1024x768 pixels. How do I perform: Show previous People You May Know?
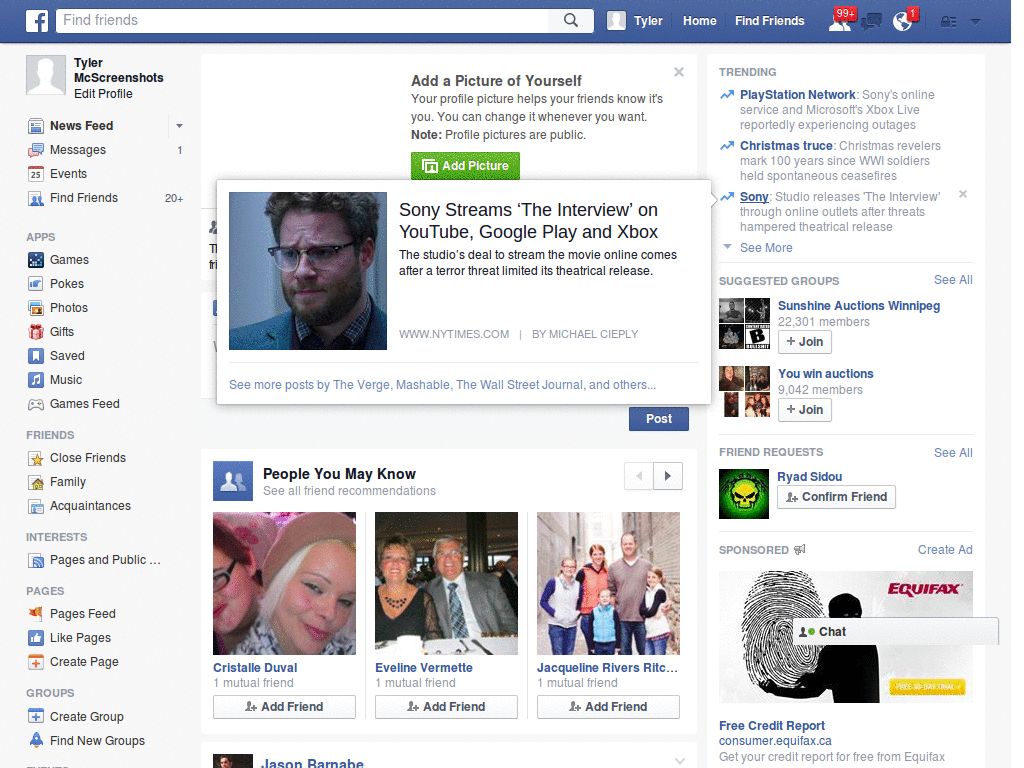pos(639,476)
